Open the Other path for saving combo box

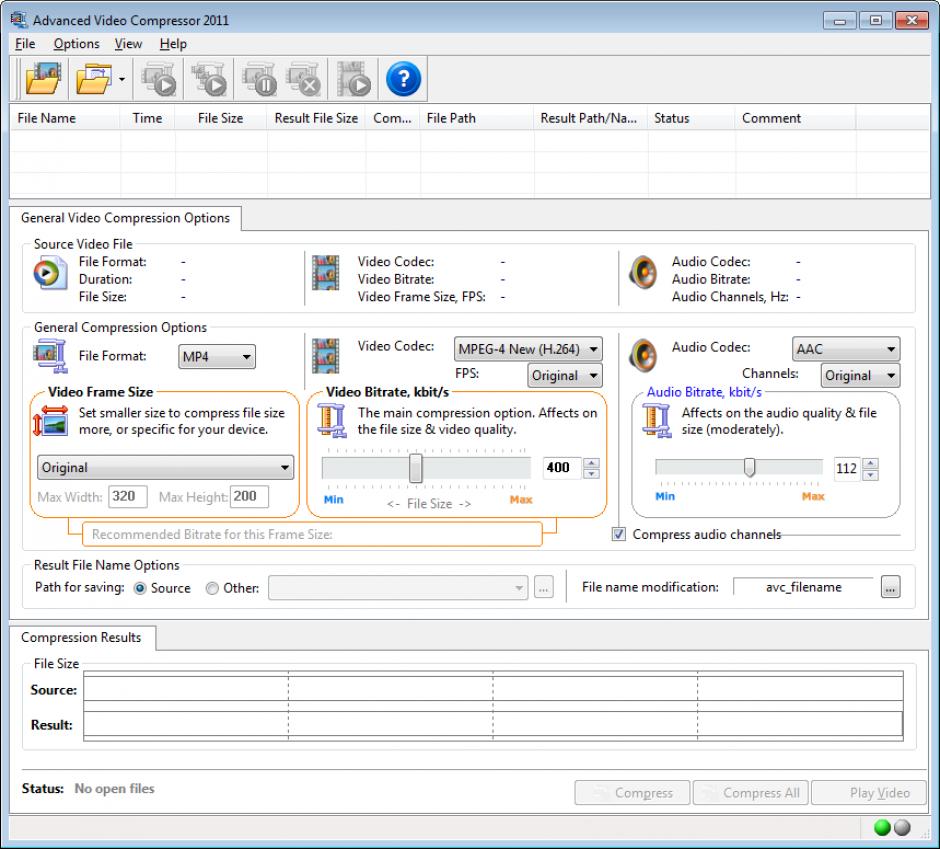[398, 588]
